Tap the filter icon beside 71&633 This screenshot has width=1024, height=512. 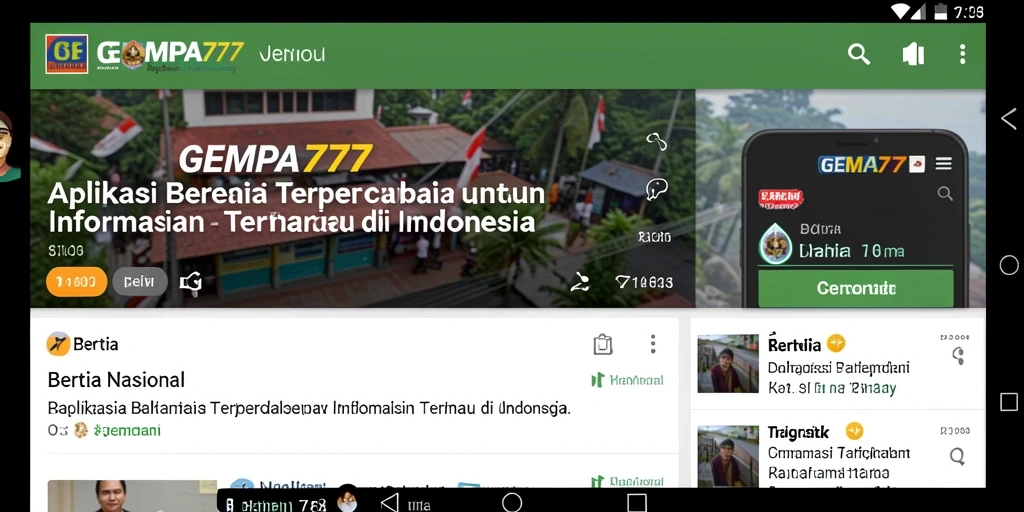pos(622,282)
